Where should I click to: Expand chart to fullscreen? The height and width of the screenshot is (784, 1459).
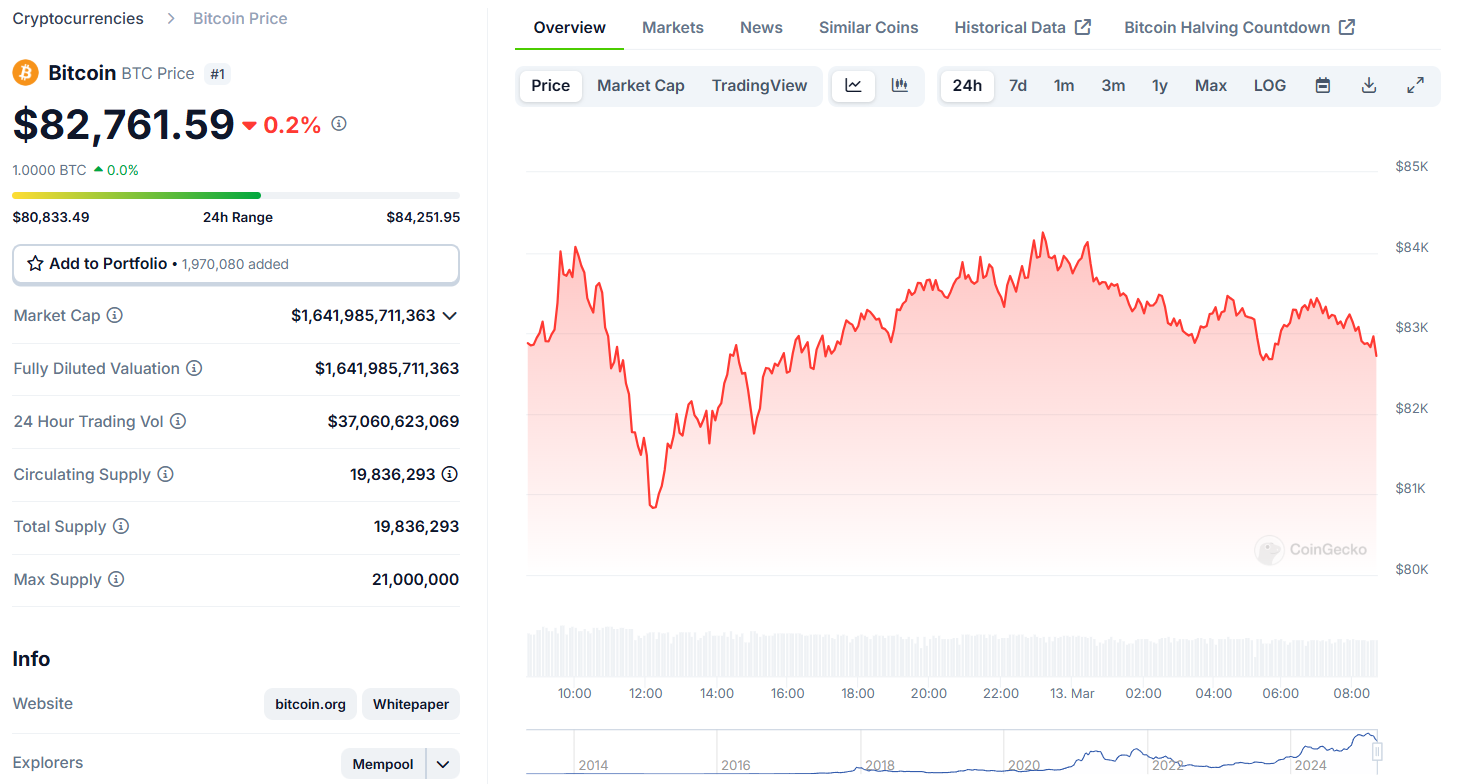[x=1415, y=86]
